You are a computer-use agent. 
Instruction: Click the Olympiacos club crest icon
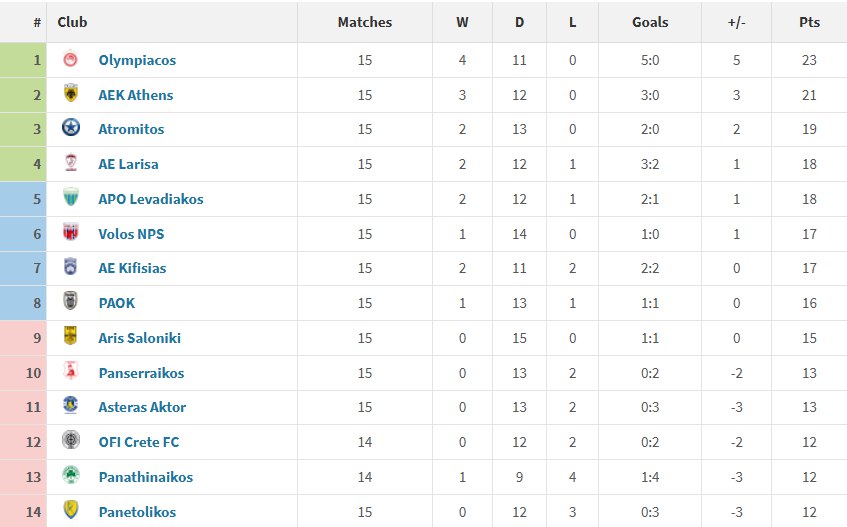point(70,60)
